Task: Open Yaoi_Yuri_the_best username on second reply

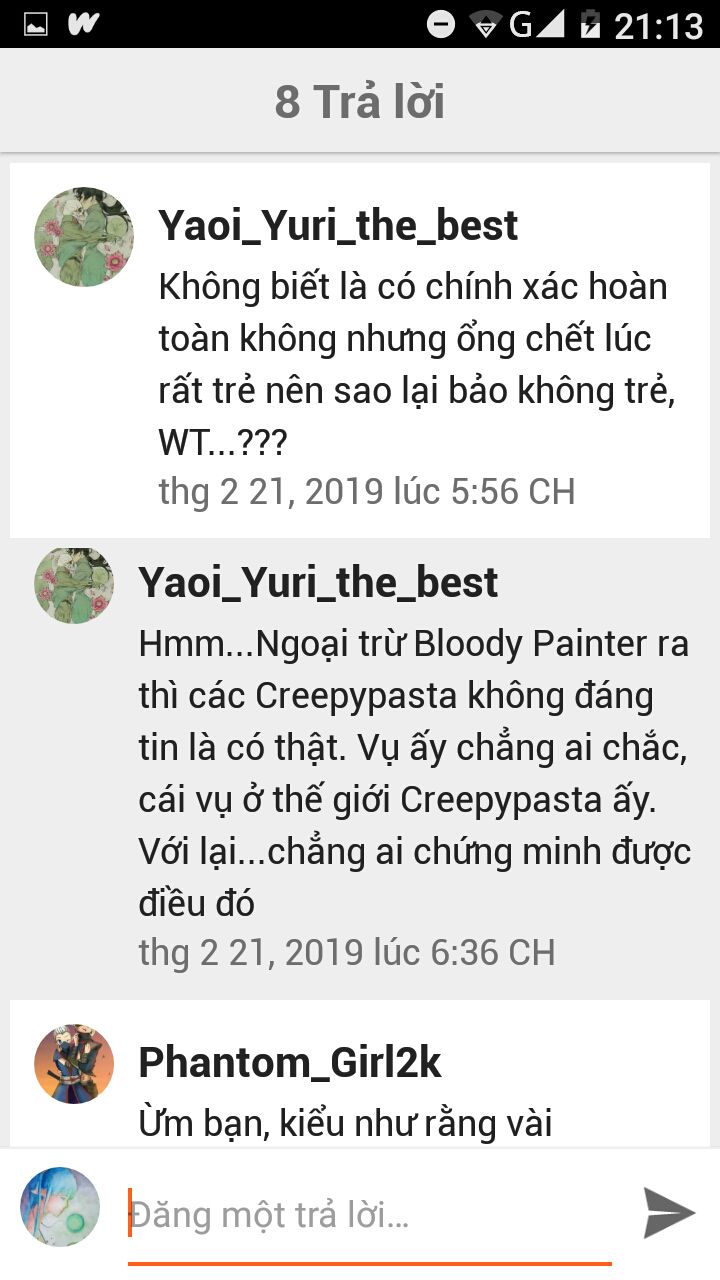Action: [318, 583]
